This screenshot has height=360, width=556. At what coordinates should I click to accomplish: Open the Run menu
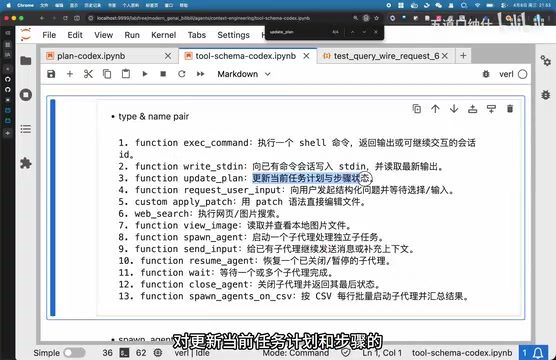coord(132,35)
